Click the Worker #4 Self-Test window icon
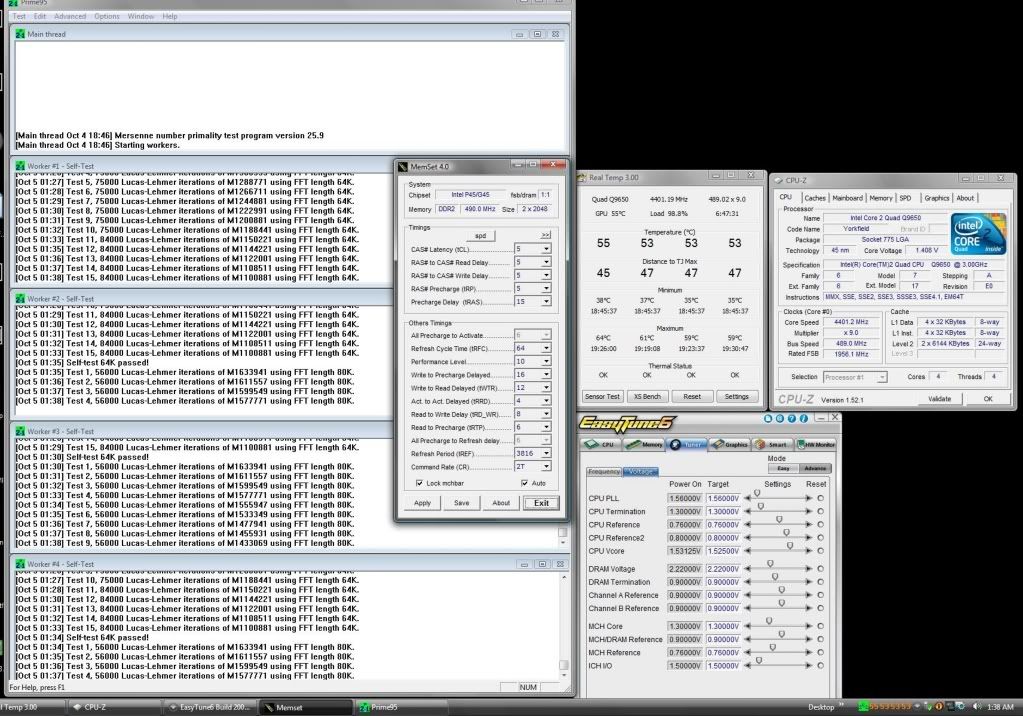 20,563
